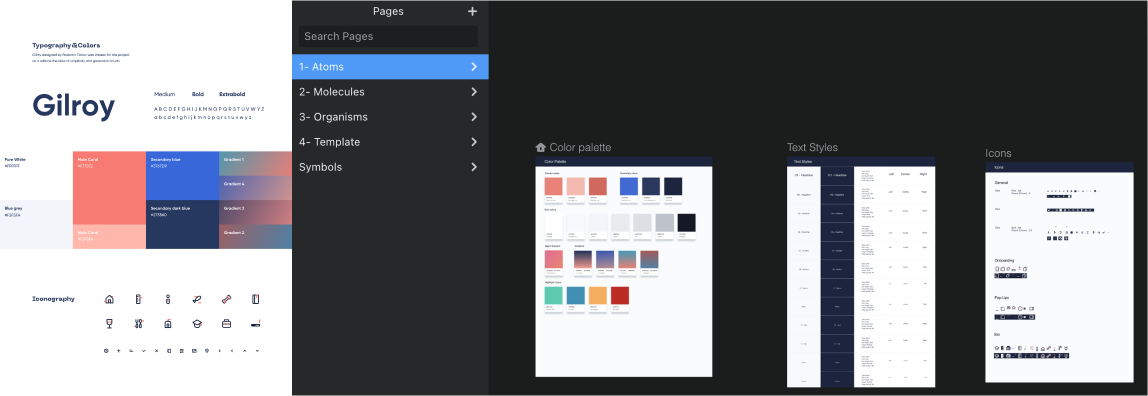Click the house icon in the Iconography section
Image resolution: width=1148 pixels, height=396 pixels.
[109, 299]
